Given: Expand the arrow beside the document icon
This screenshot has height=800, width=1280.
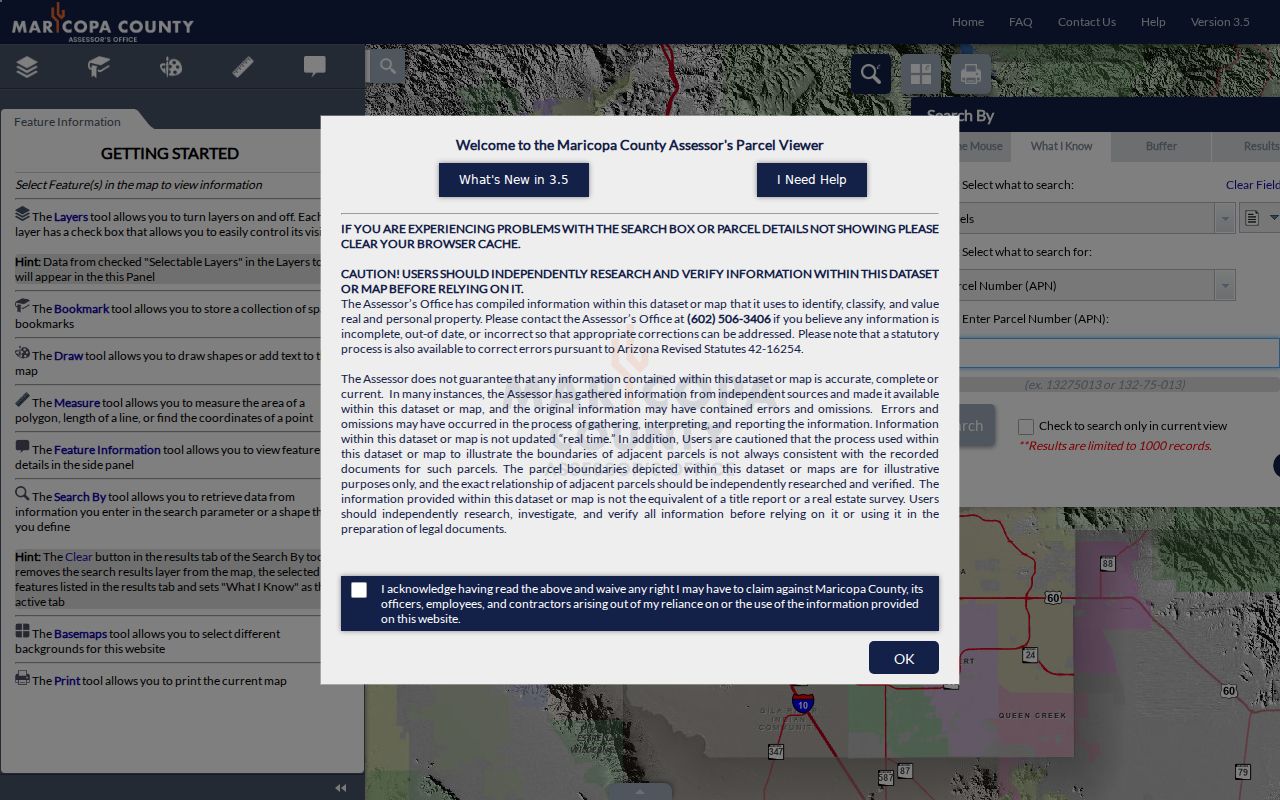Looking at the screenshot, I should click(x=1273, y=218).
